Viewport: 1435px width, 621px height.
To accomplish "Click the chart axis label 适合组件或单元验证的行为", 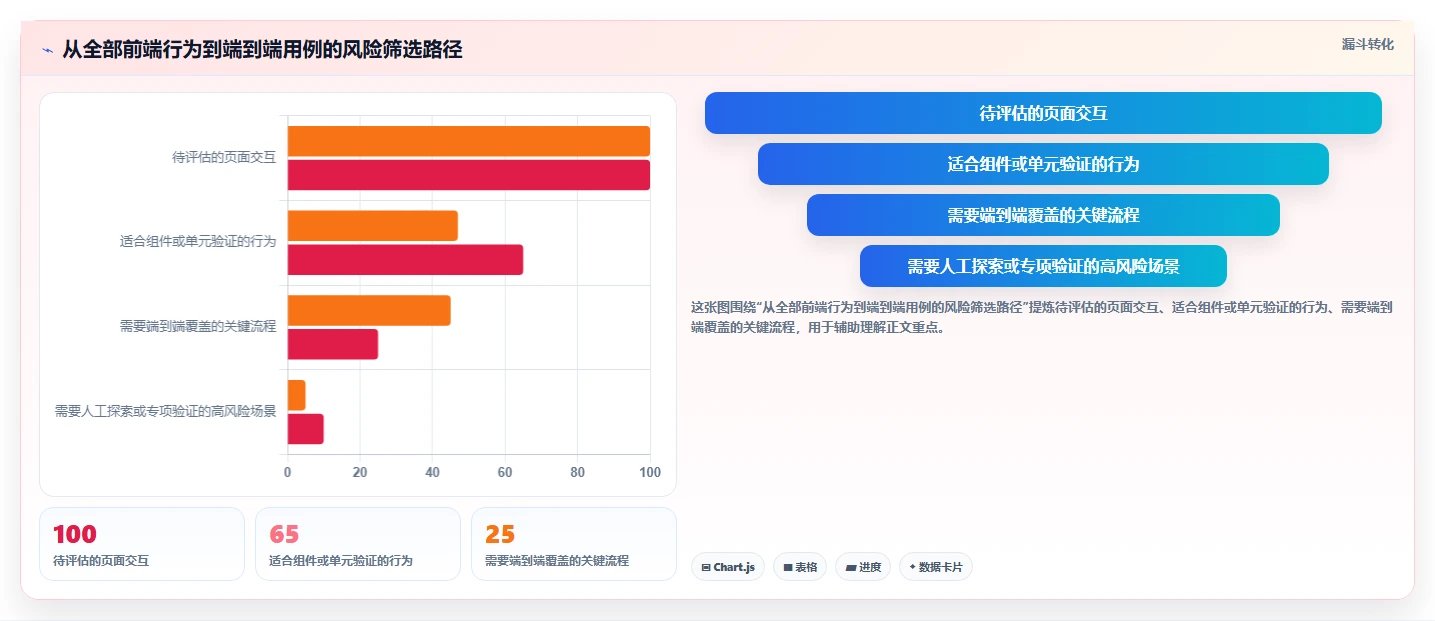I will pos(198,241).
